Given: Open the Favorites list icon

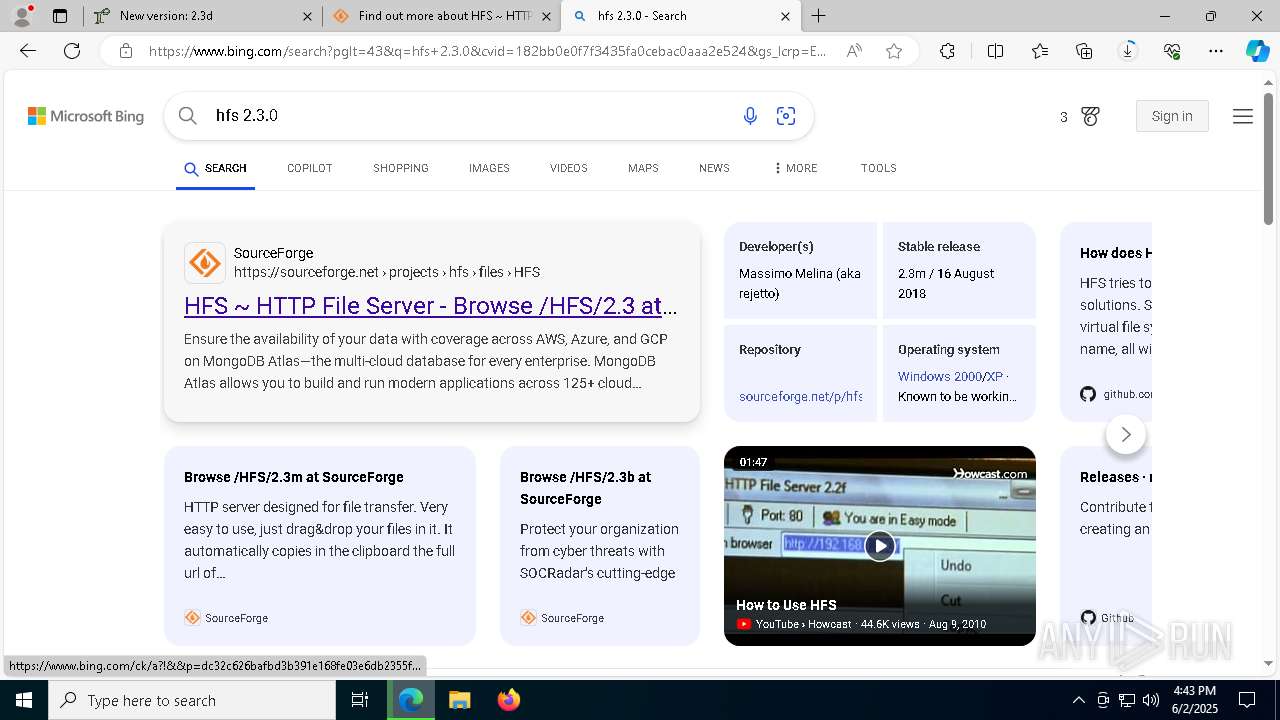Looking at the screenshot, I should point(1040,51).
